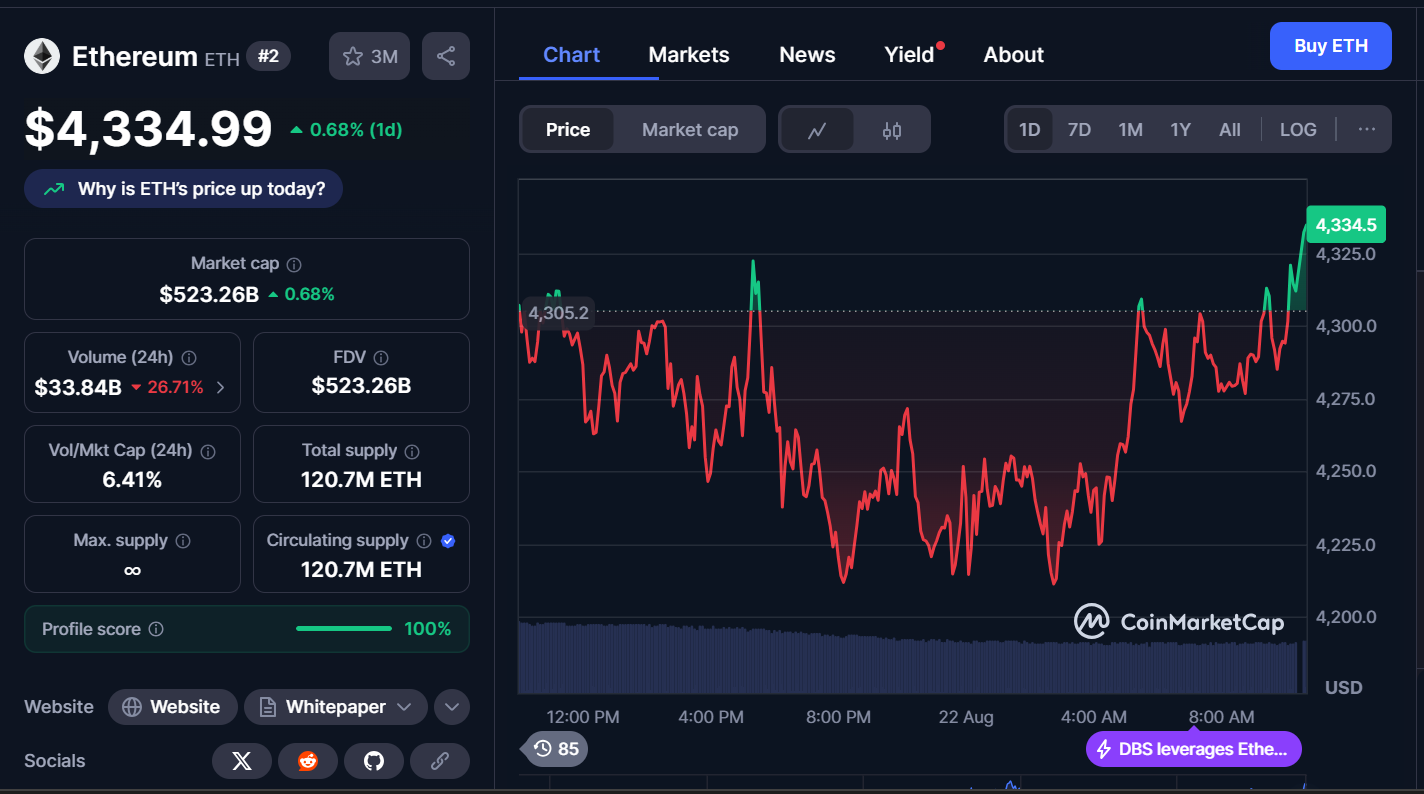Click the star watchlist 3M button
The height and width of the screenshot is (794, 1424).
pyautogui.click(x=369, y=56)
